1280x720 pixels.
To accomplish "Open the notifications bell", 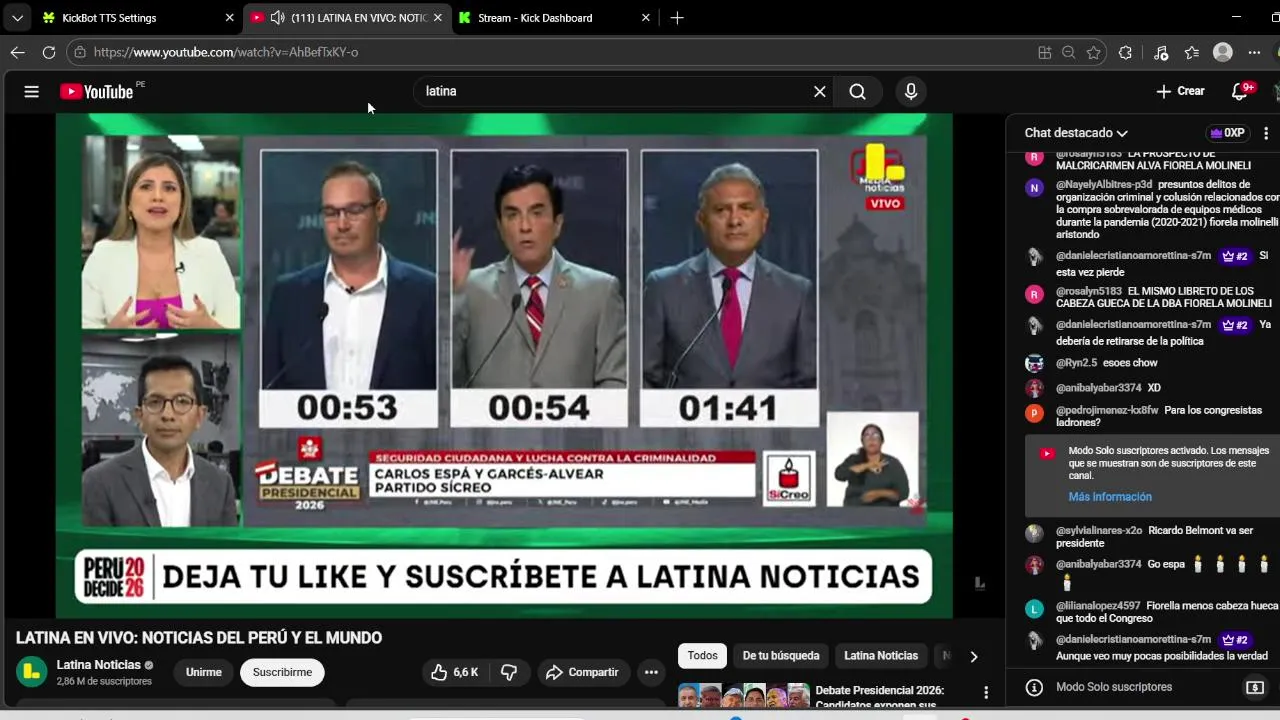I will (1240, 91).
